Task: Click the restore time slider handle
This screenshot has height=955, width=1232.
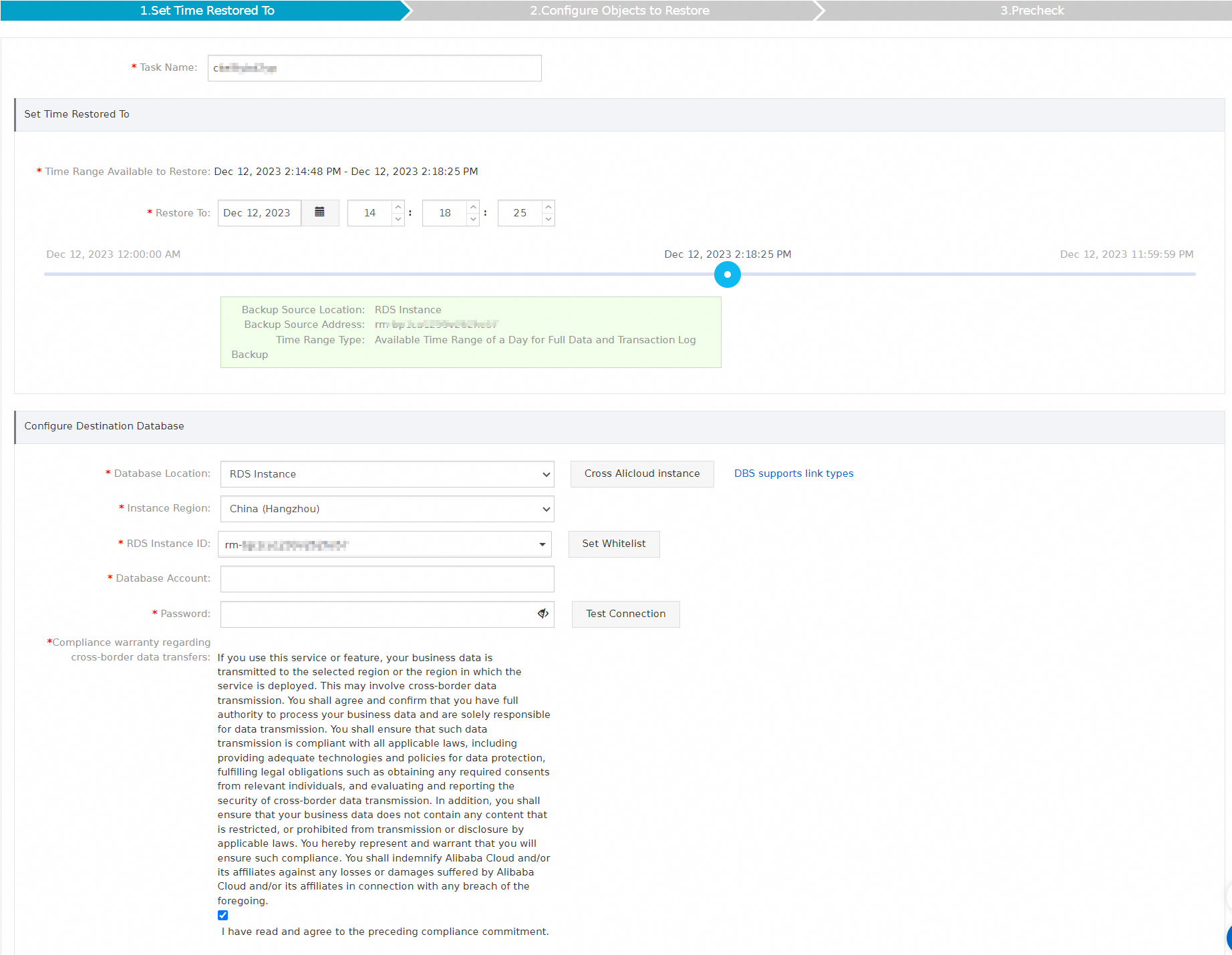Action: point(727,274)
